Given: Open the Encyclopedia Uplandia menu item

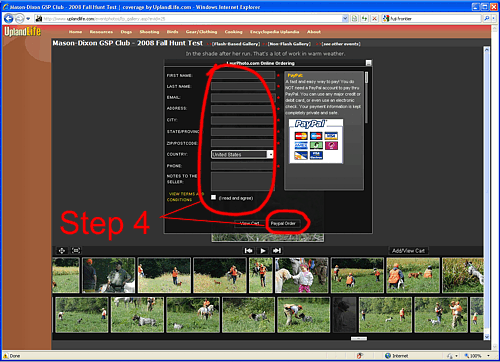Looking at the screenshot, I should tap(274, 32).
